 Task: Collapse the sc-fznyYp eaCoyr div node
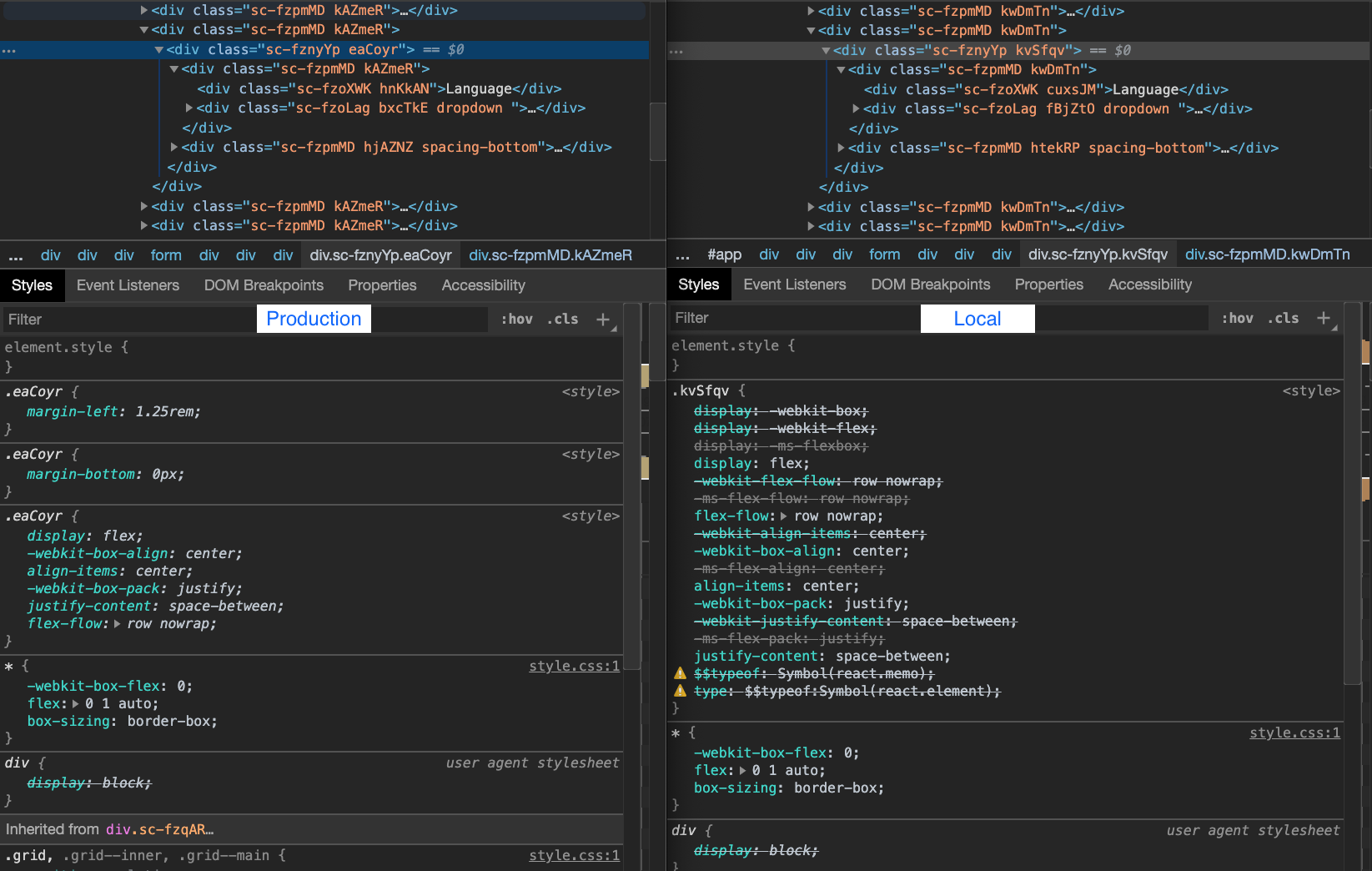[158, 50]
